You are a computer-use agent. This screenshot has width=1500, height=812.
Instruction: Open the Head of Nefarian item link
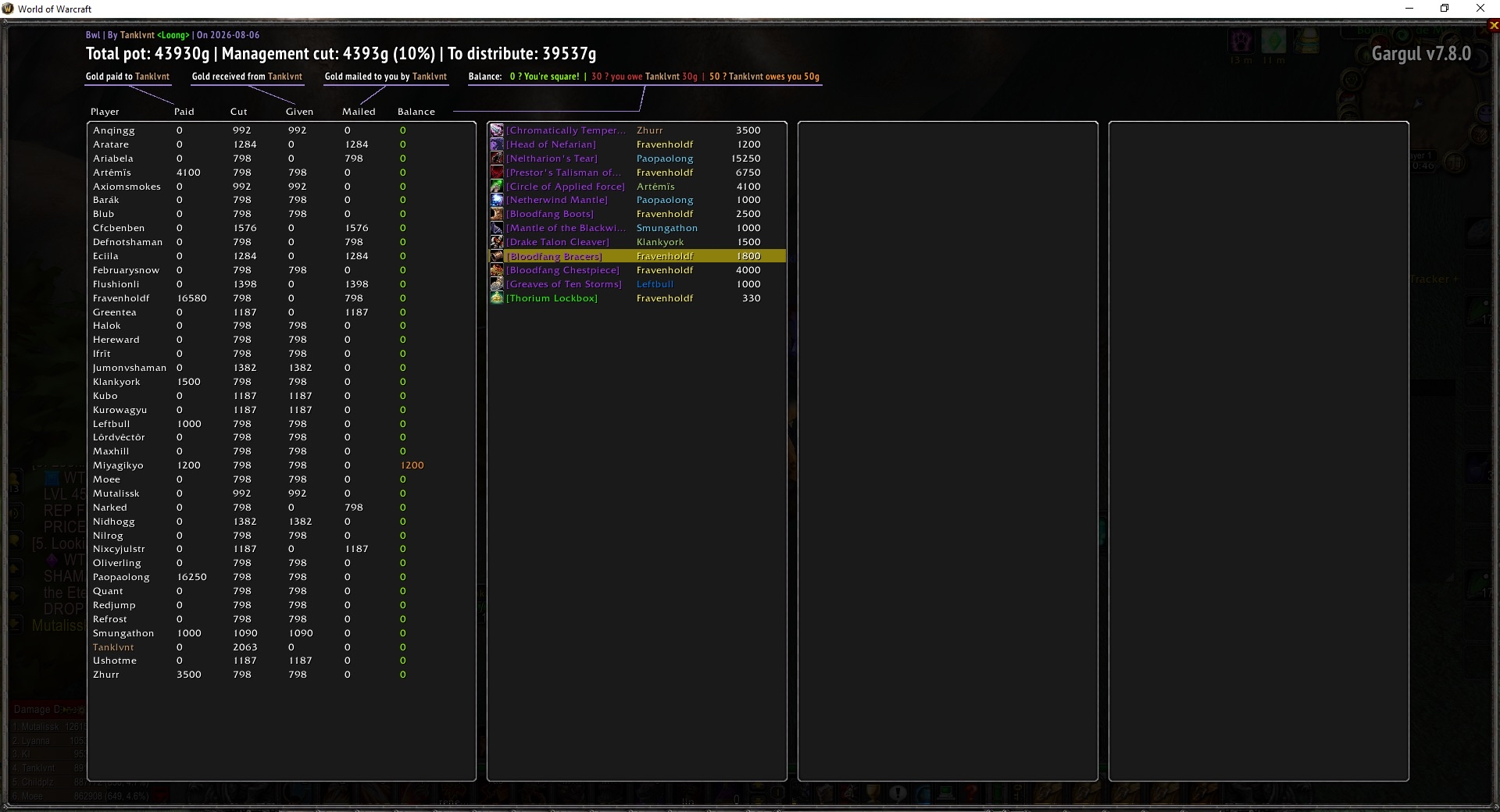coord(551,144)
